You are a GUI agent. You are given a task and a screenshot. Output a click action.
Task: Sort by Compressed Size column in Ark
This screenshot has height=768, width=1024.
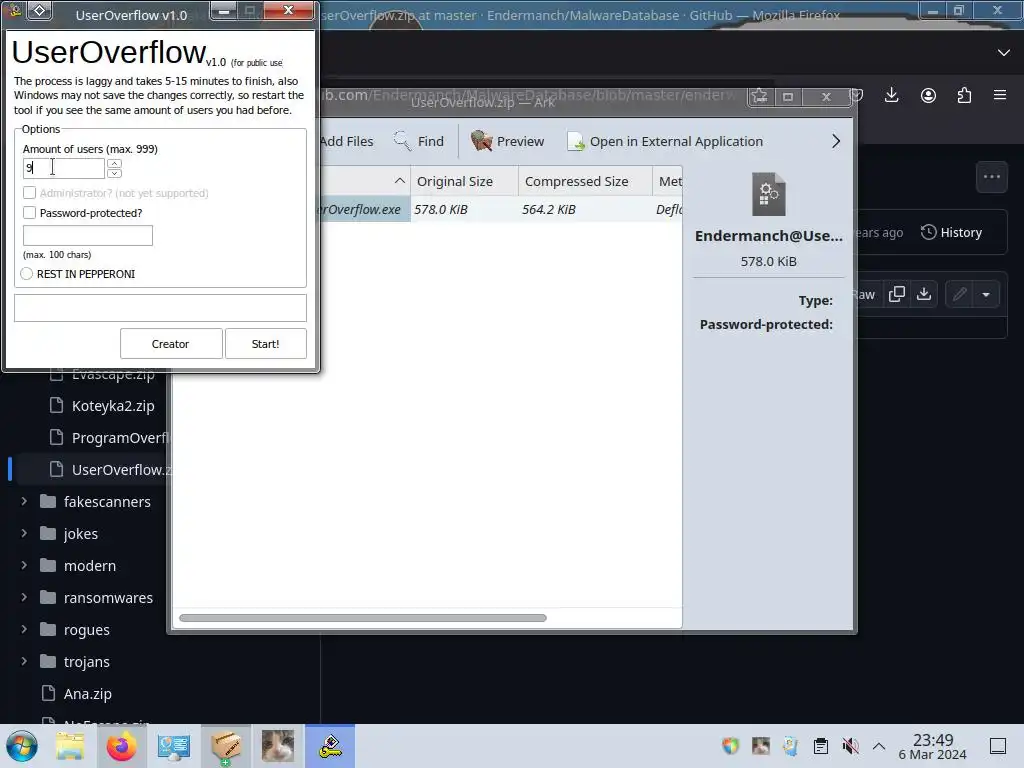[x=585, y=181]
